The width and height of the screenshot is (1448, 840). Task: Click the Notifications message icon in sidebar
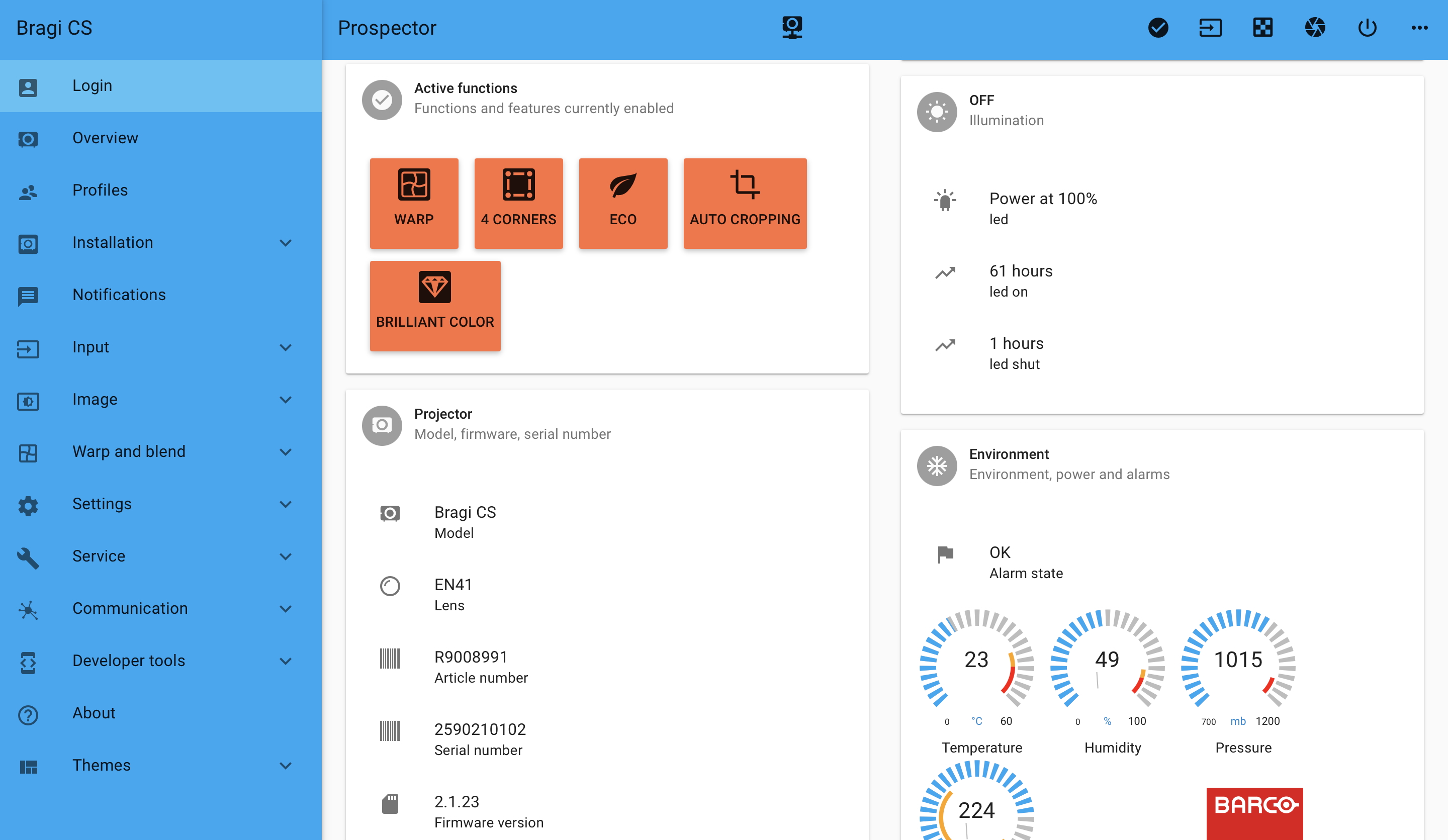(x=28, y=296)
